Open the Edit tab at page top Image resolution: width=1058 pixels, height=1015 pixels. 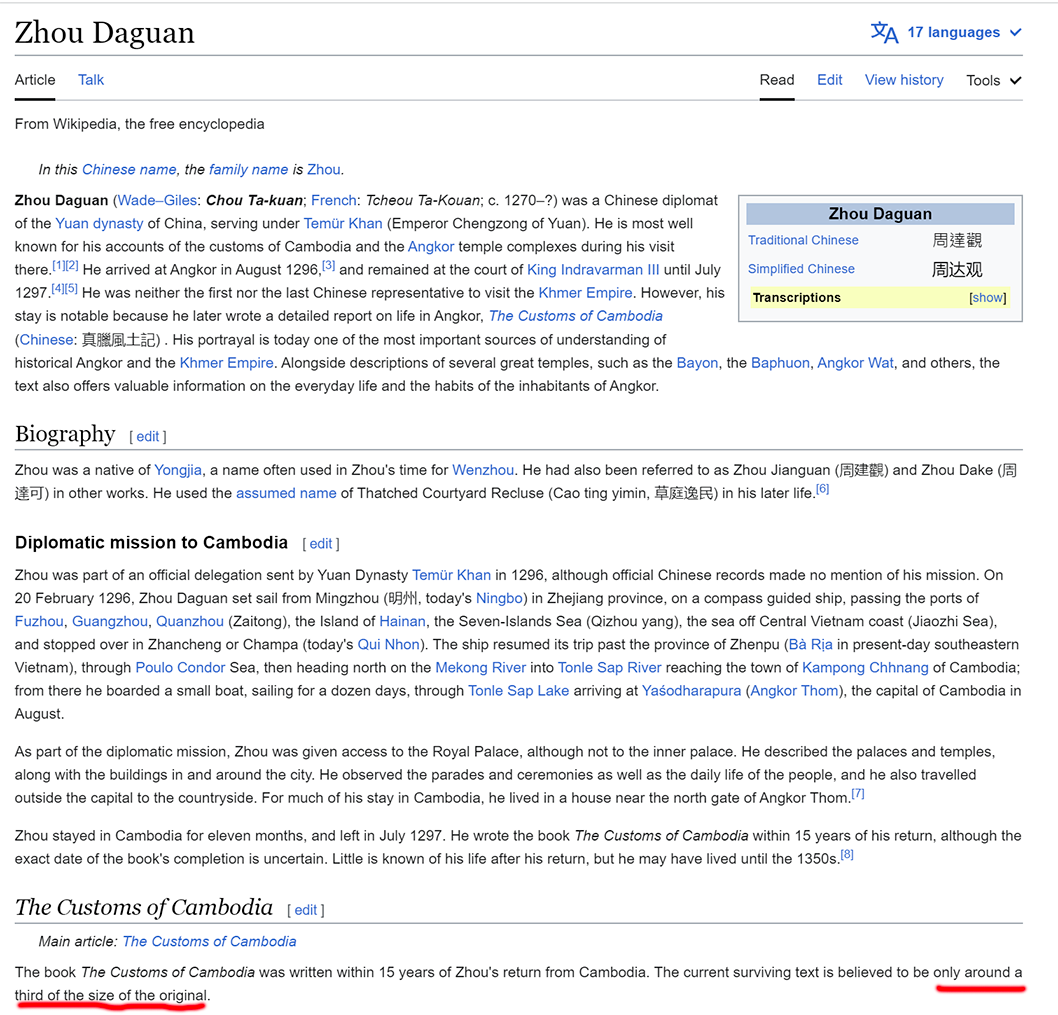(x=829, y=80)
